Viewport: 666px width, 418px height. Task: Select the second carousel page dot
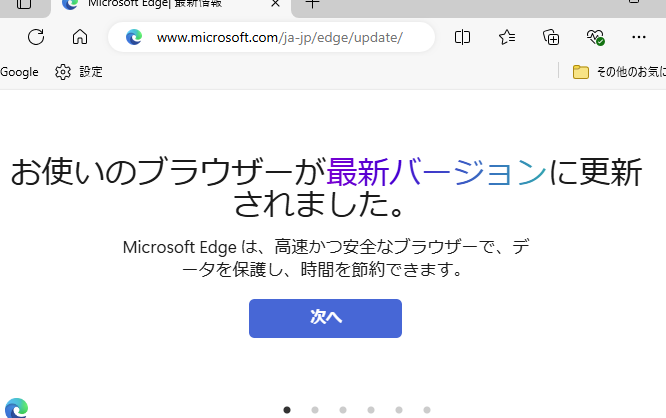tap(315, 409)
